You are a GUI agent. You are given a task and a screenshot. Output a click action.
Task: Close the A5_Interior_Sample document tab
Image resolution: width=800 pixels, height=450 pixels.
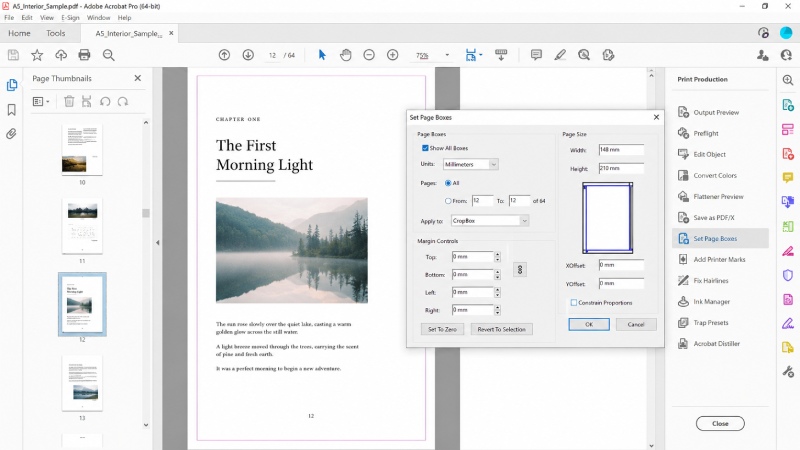point(171,33)
